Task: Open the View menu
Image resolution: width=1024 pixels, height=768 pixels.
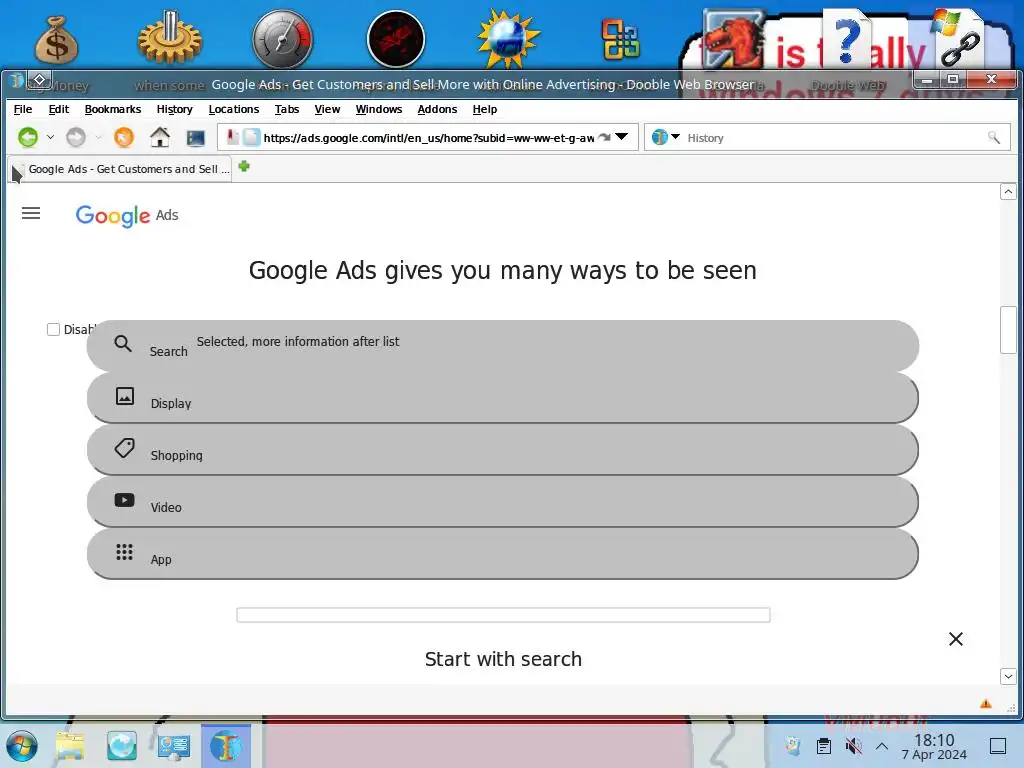Action: click(327, 109)
